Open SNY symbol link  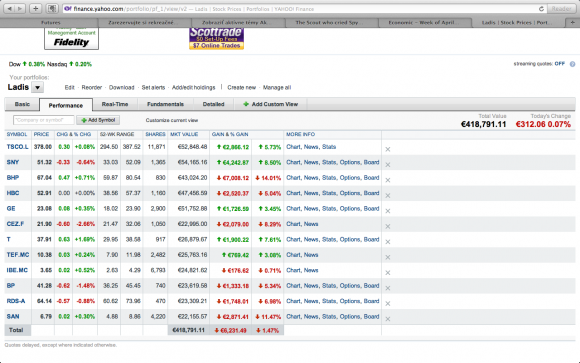(13, 162)
